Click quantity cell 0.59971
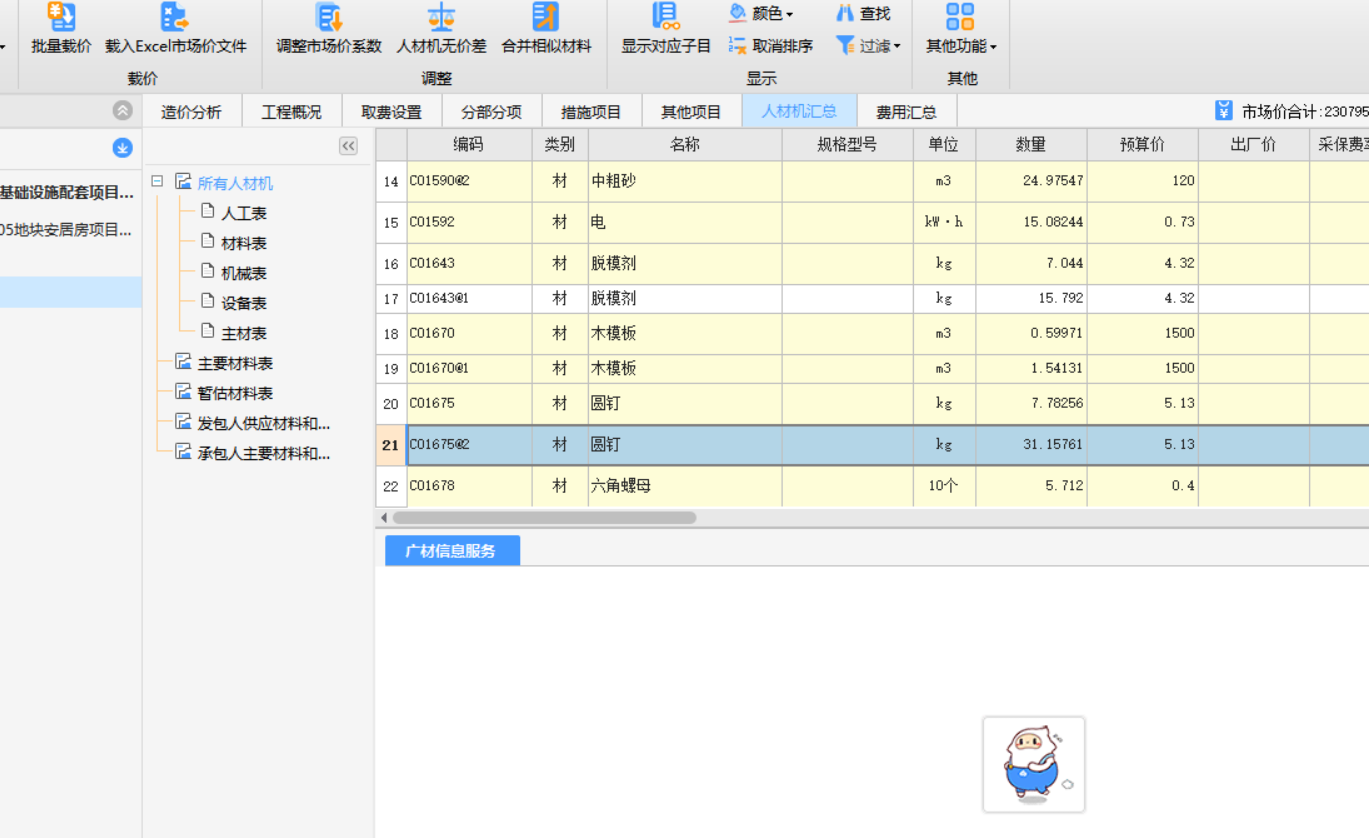This screenshot has height=838, width=1369. tap(1031, 333)
